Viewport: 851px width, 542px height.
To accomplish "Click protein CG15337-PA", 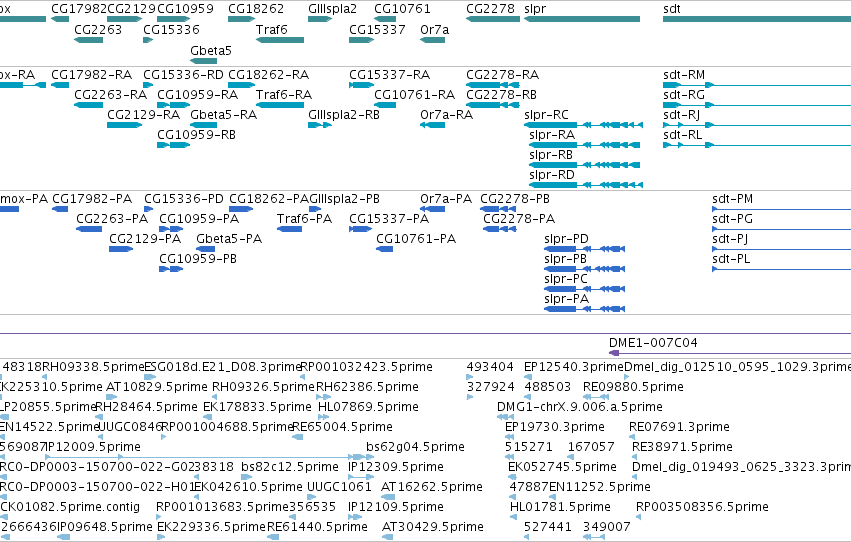I will tap(389, 219).
